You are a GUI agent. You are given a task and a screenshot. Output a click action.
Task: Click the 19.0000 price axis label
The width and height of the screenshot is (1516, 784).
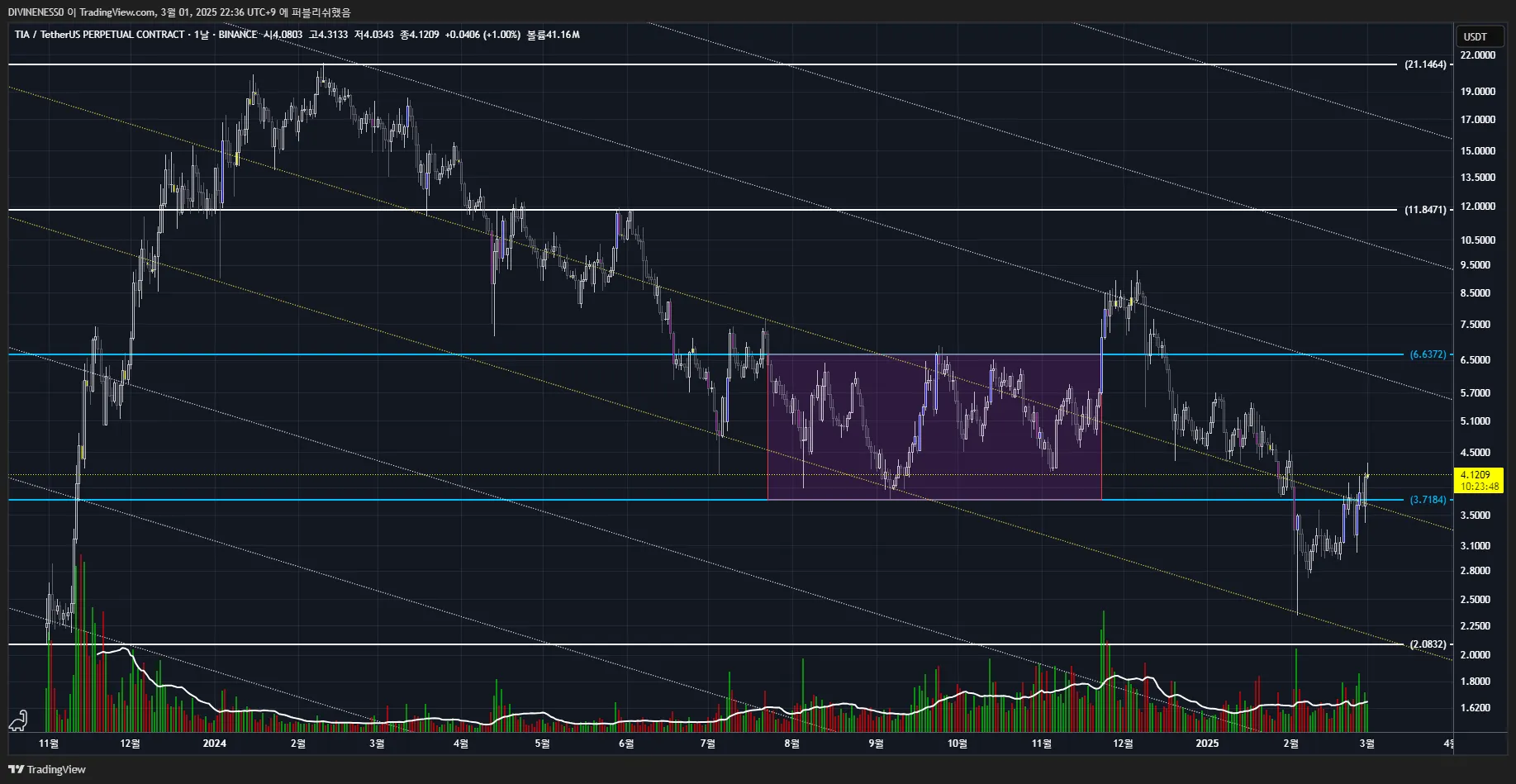point(1478,92)
